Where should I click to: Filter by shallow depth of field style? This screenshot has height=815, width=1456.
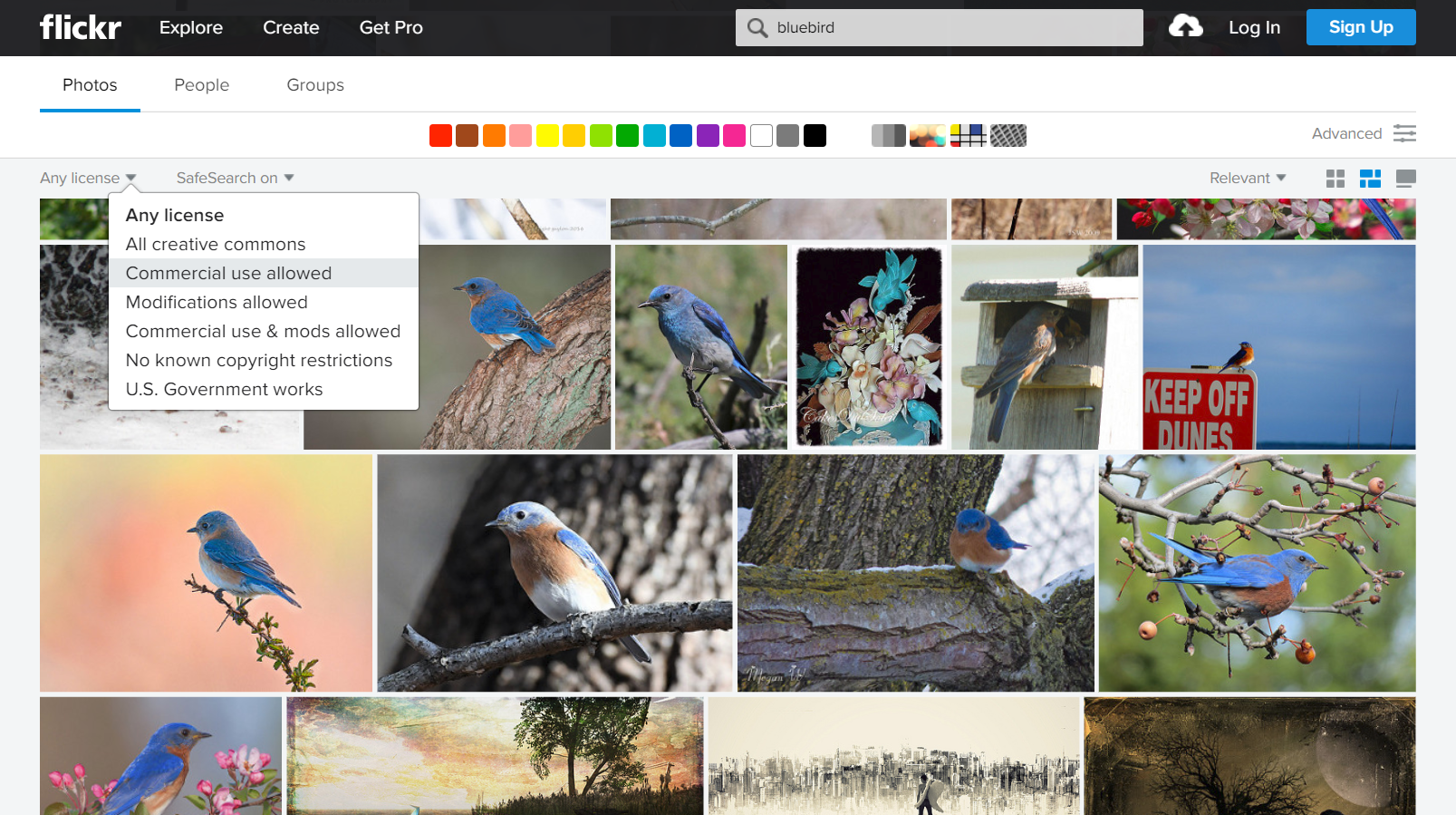pyautogui.click(x=927, y=136)
